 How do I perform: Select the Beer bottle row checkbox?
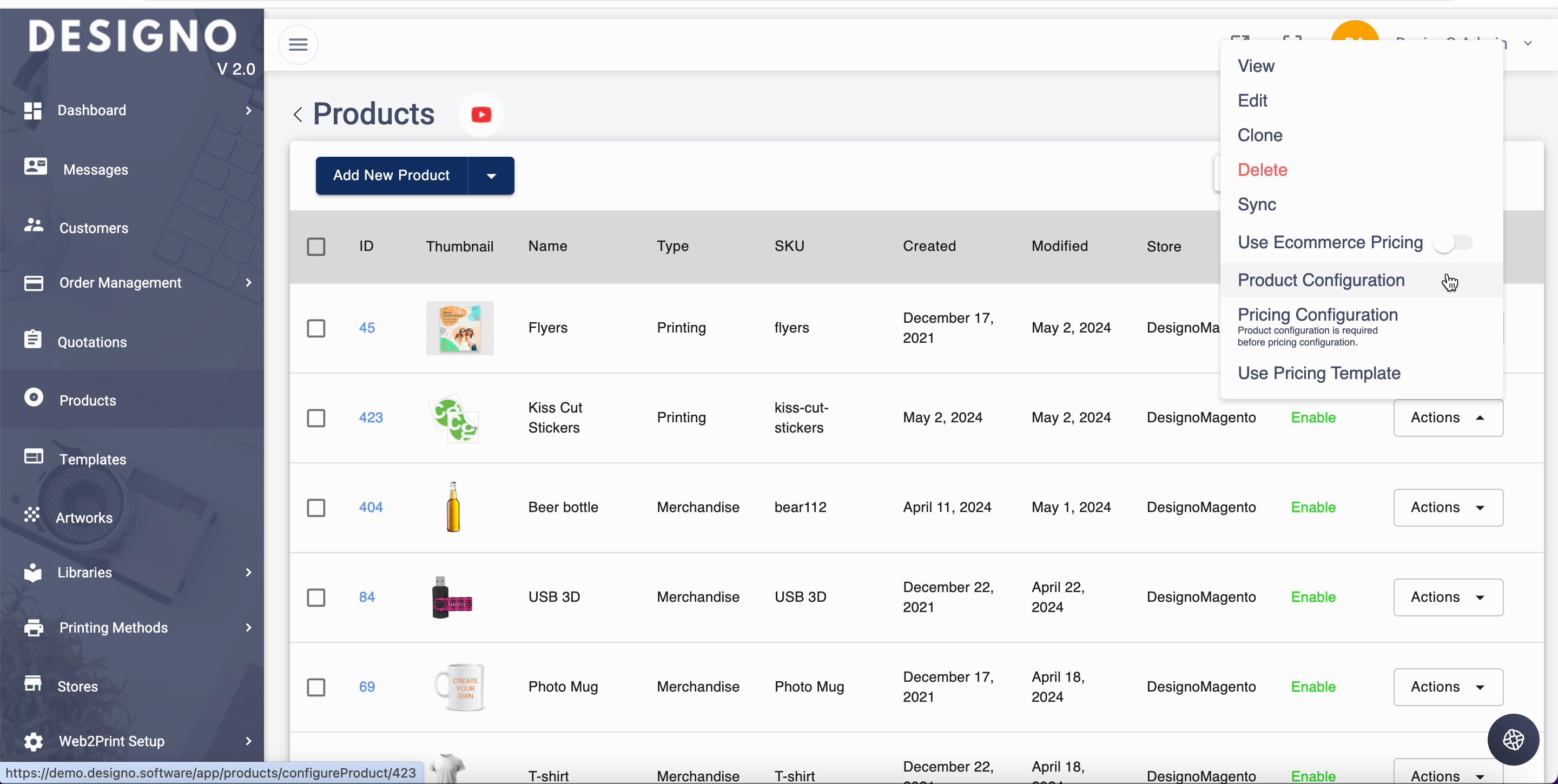click(316, 508)
